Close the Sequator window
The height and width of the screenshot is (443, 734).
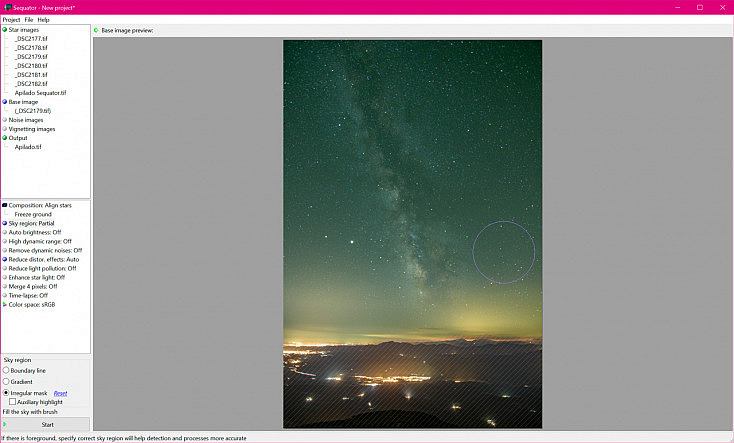(722, 7)
